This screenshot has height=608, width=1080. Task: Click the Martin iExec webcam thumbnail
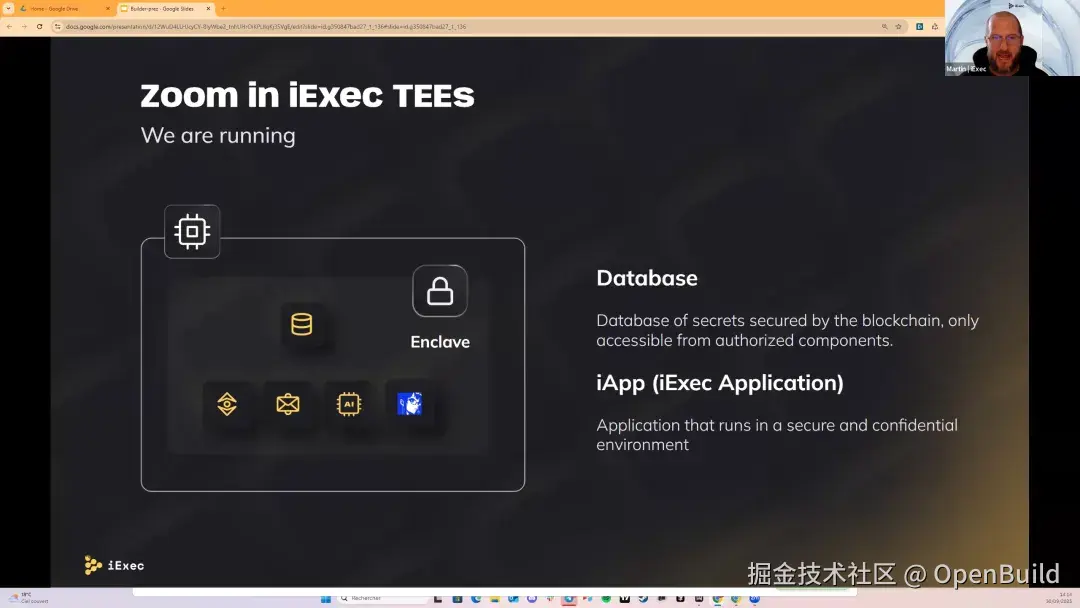pyautogui.click(x=1012, y=37)
